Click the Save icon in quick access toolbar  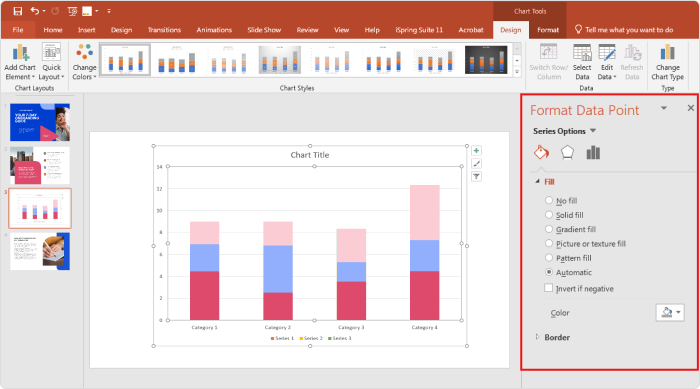point(17,11)
